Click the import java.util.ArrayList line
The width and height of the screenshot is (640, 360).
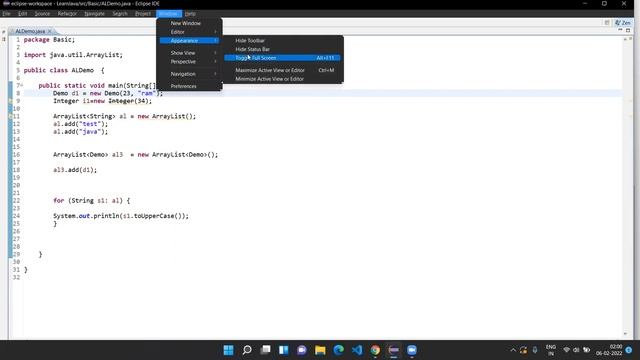[73, 55]
